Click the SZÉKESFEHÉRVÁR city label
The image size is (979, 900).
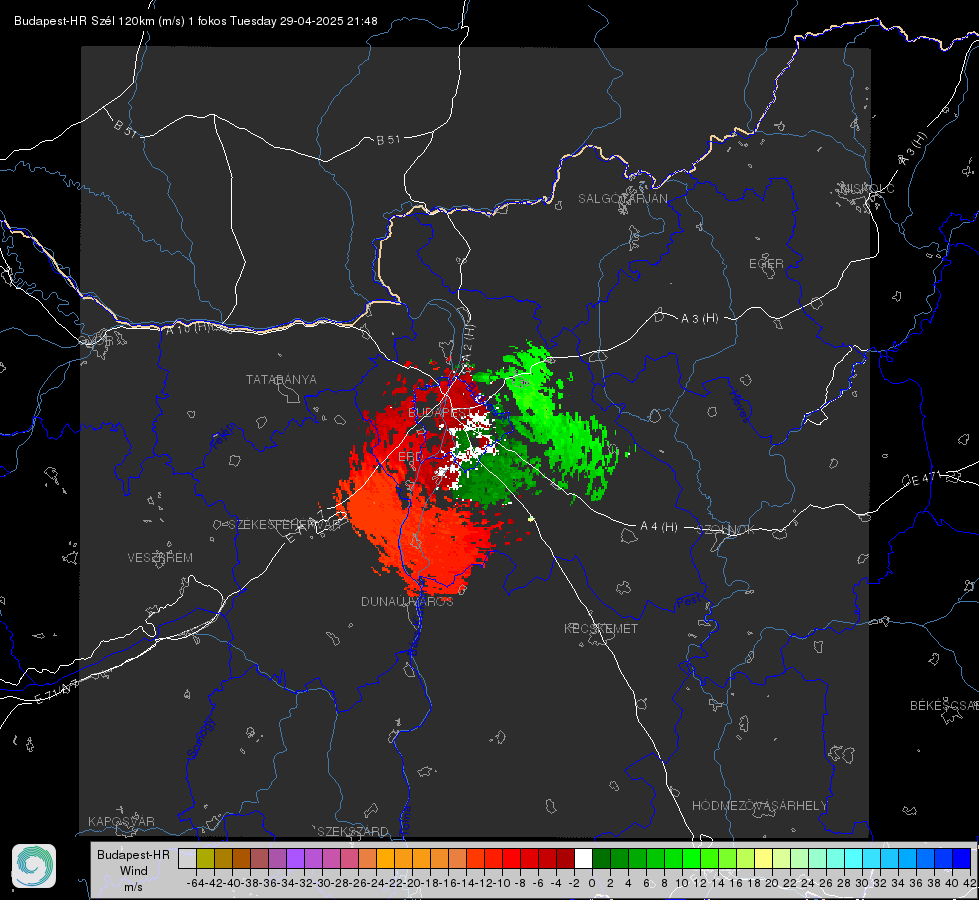(284, 525)
